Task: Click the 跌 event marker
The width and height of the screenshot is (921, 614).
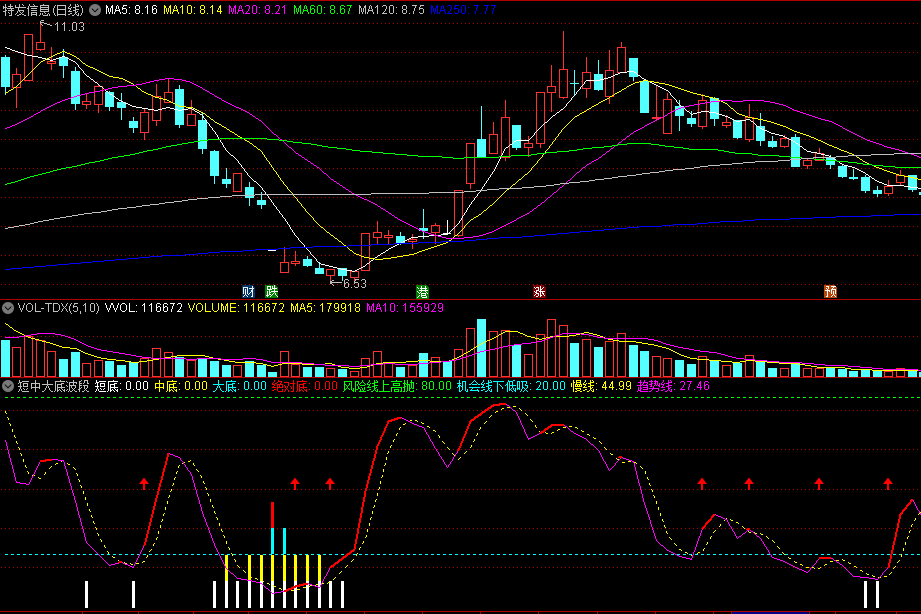Action: 271,291
